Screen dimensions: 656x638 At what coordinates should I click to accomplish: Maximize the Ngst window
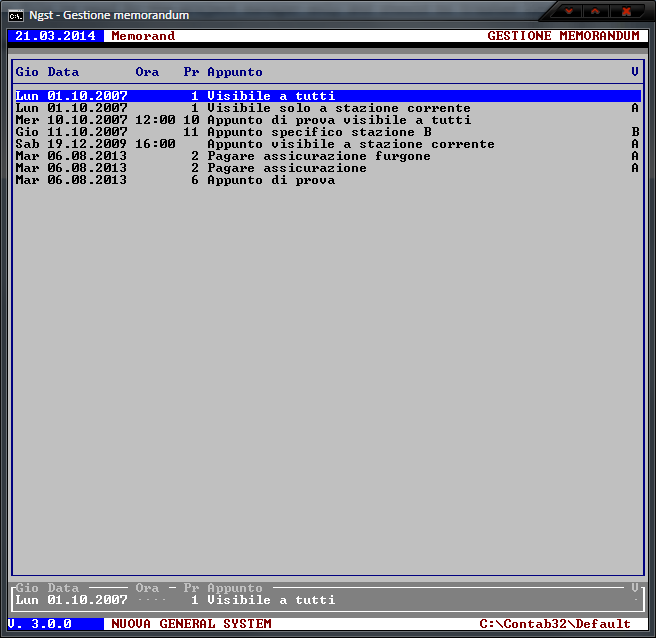[x=597, y=12]
